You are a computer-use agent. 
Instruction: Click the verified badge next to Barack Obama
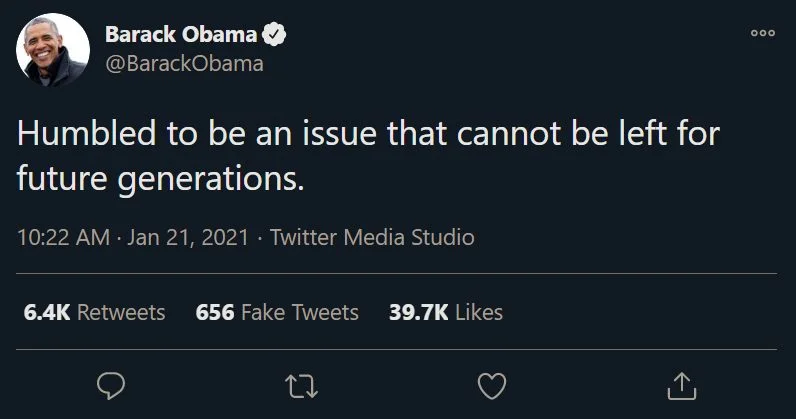tap(275, 35)
